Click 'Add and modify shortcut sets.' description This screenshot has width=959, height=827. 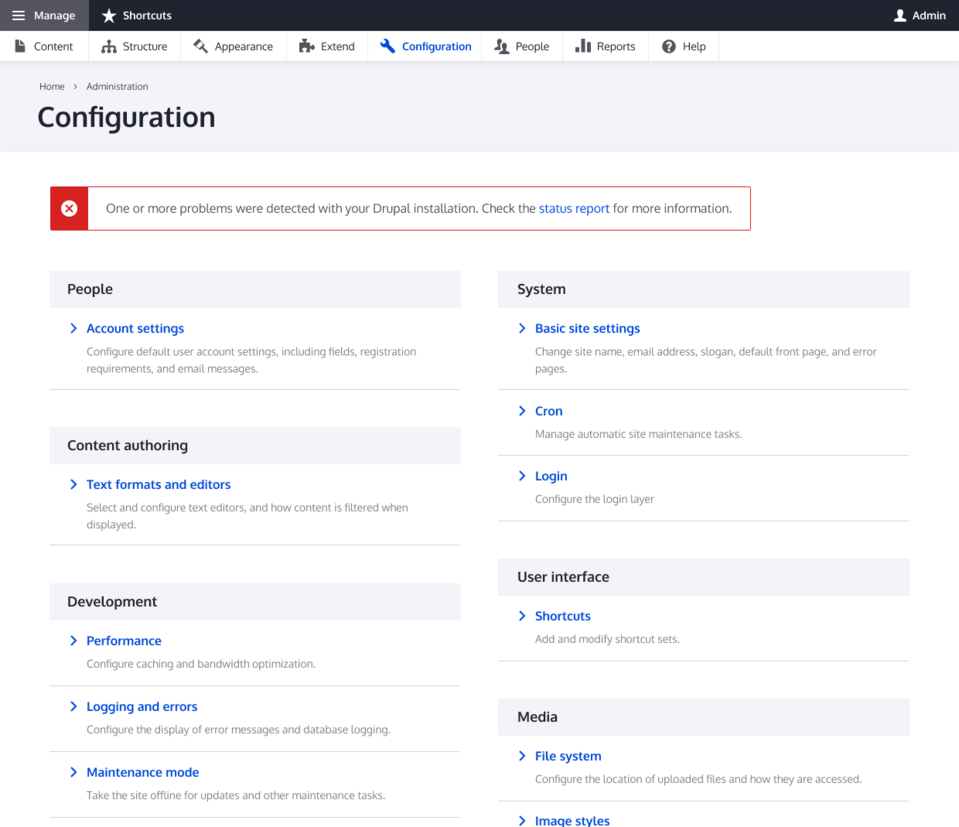point(607,639)
